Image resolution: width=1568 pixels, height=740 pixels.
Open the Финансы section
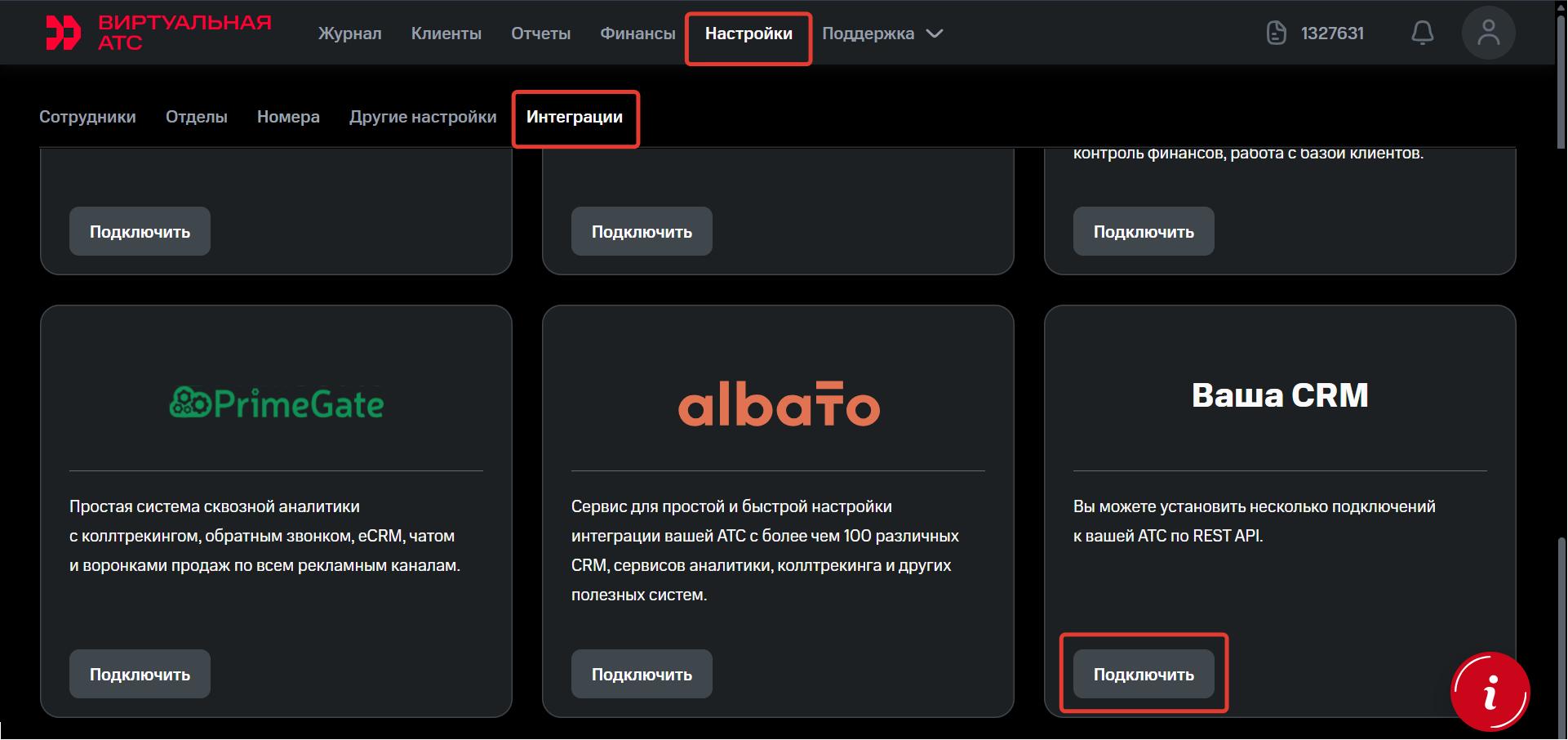click(637, 33)
